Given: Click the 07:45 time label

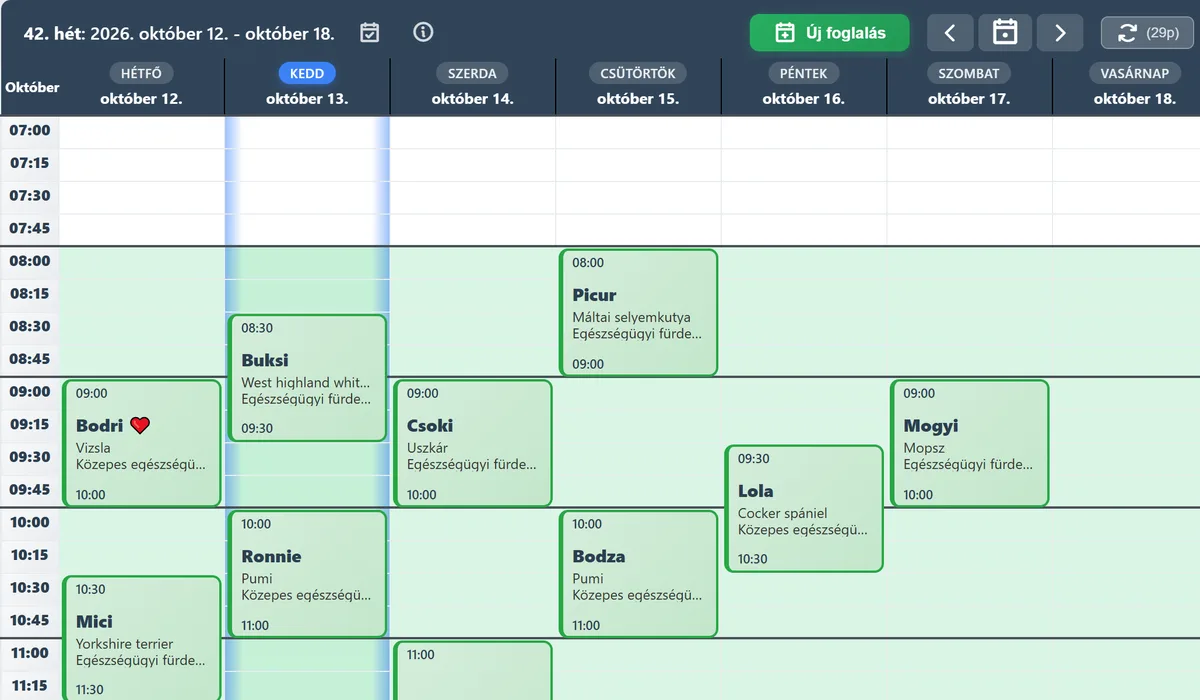Looking at the screenshot, I should 30,228.
